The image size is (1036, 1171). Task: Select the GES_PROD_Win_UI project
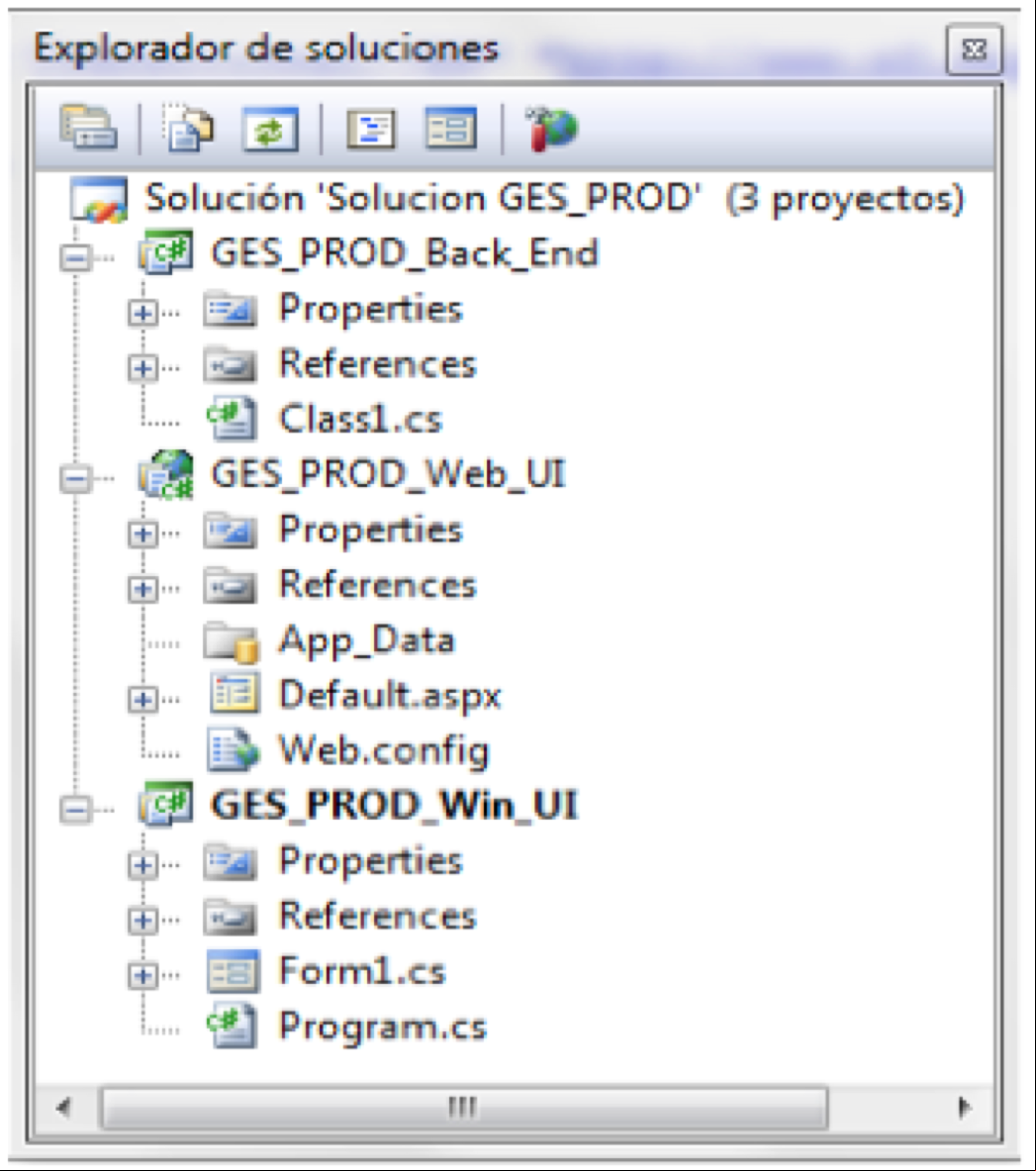[x=394, y=806]
